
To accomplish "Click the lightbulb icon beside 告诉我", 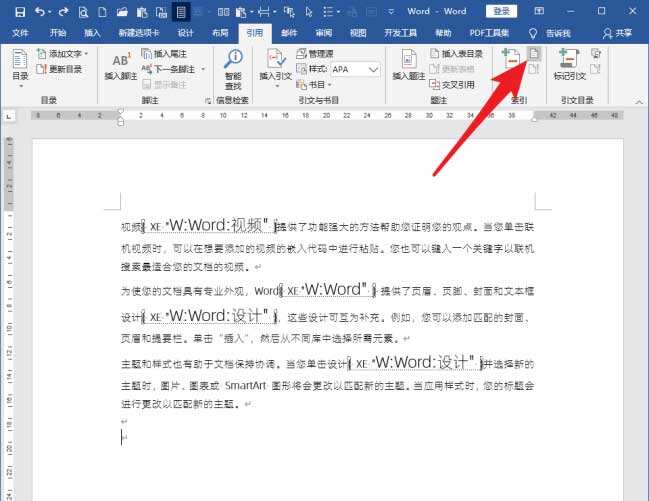I will [x=533, y=33].
